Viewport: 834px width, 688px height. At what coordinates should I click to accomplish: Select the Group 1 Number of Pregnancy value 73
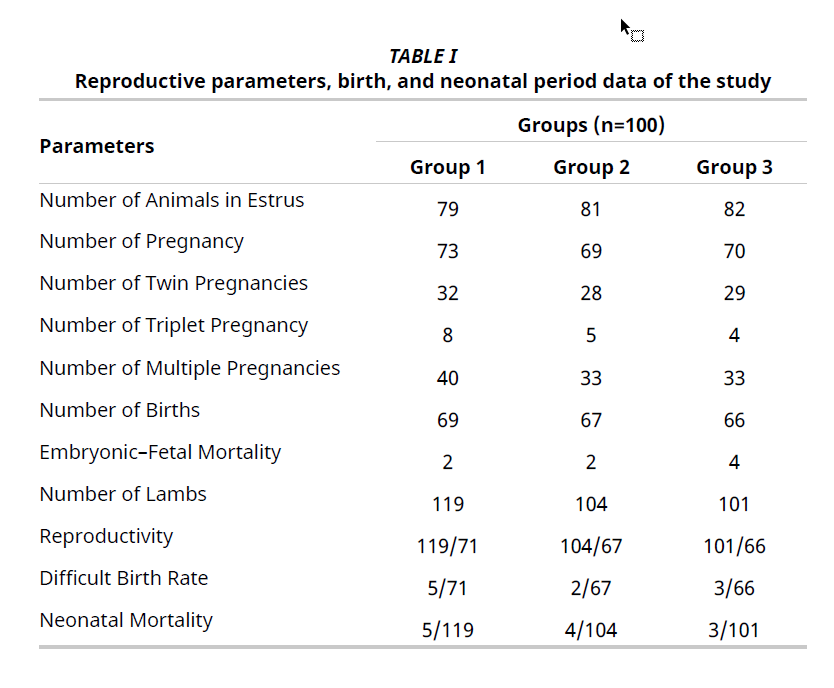tap(447, 252)
